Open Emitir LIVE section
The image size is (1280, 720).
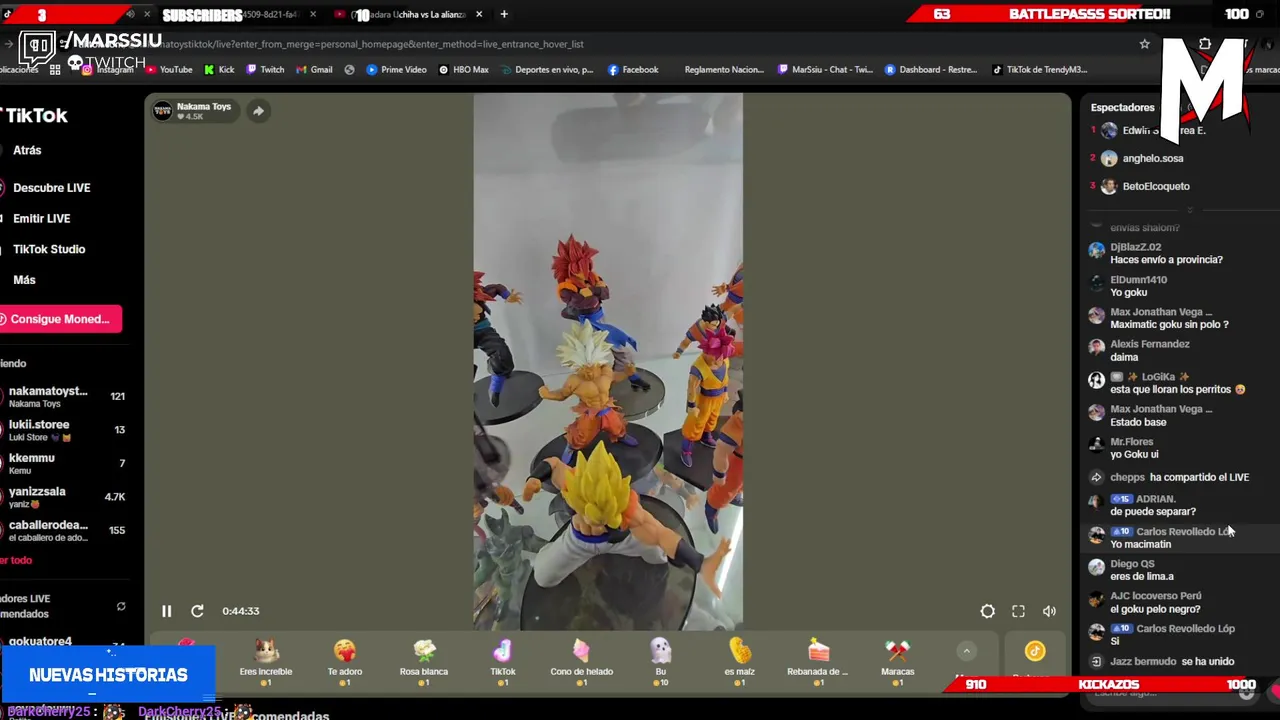tap(41, 219)
